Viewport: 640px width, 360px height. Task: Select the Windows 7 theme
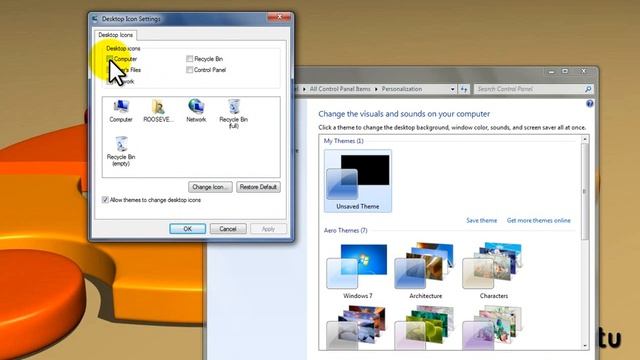[x=358, y=271]
